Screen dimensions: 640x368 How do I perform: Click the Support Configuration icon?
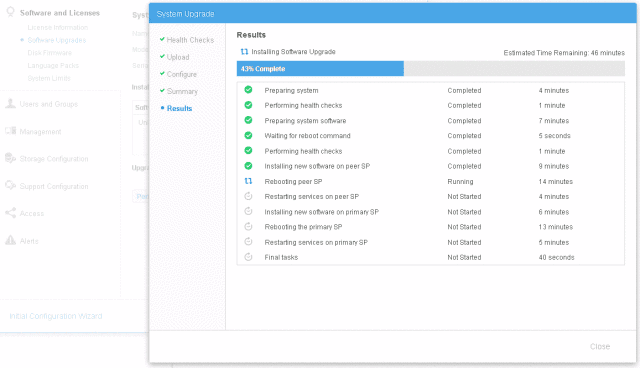point(10,186)
